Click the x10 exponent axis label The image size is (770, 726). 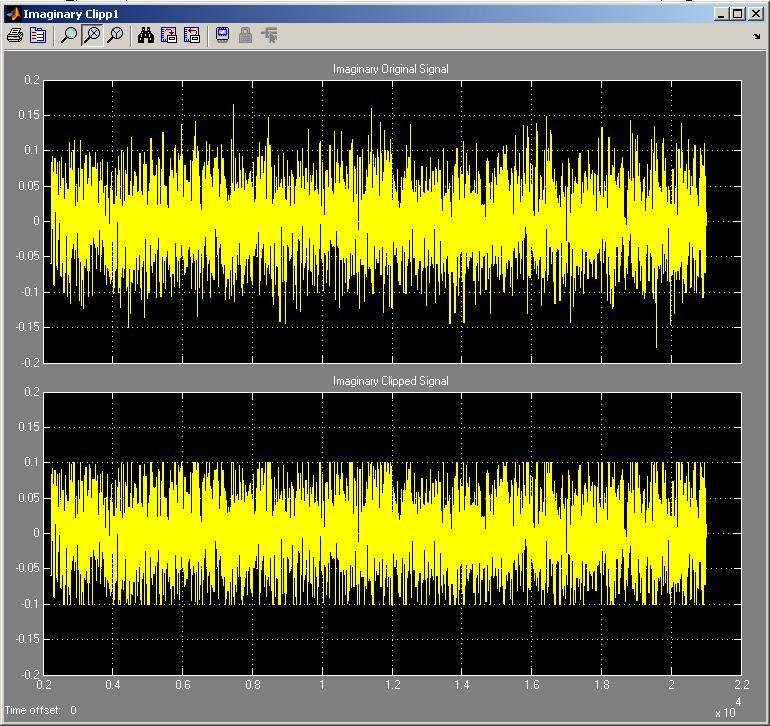728,709
